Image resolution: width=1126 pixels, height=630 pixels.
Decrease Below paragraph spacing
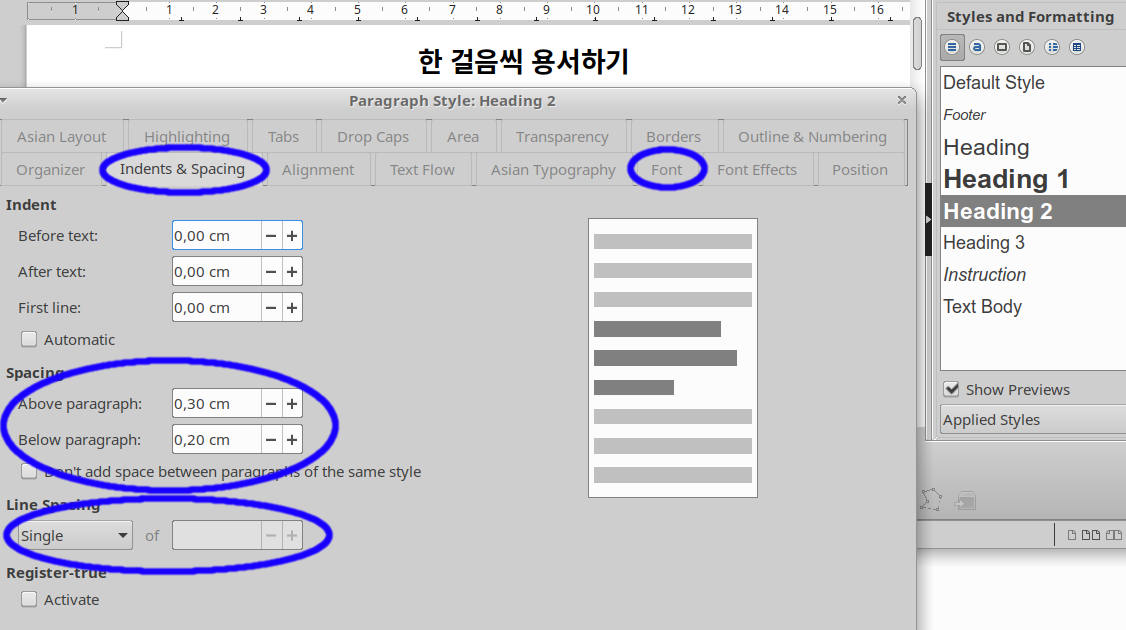click(x=271, y=440)
